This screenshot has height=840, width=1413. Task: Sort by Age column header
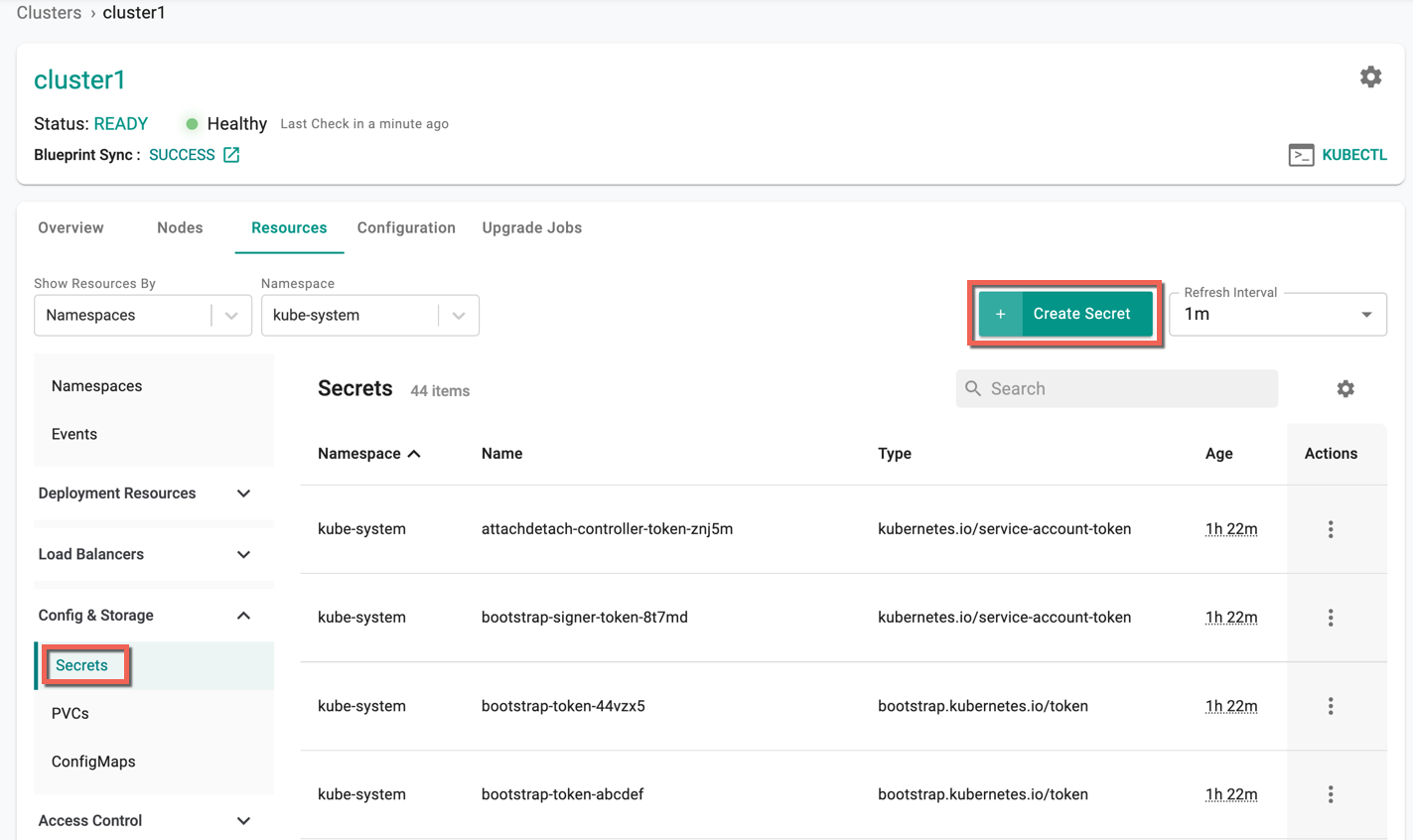[1218, 454]
